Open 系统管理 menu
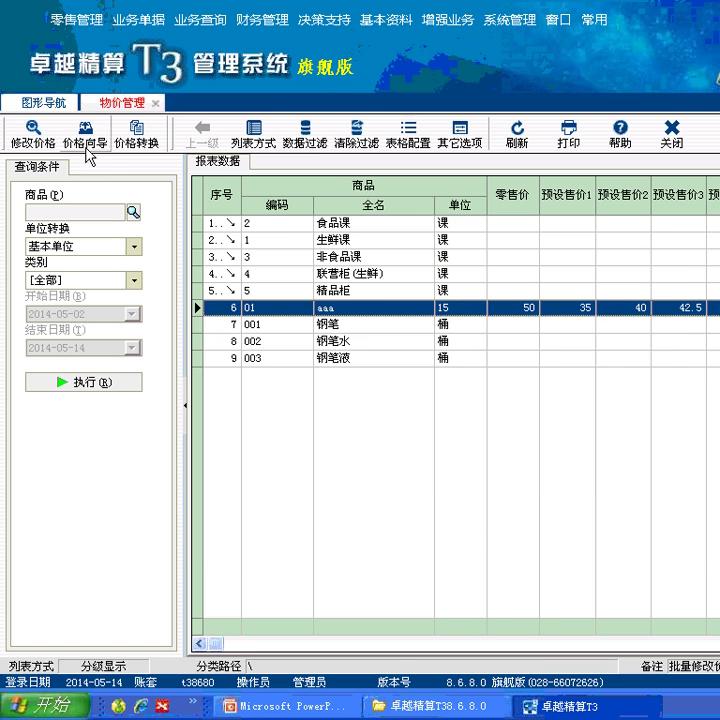 pos(510,20)
